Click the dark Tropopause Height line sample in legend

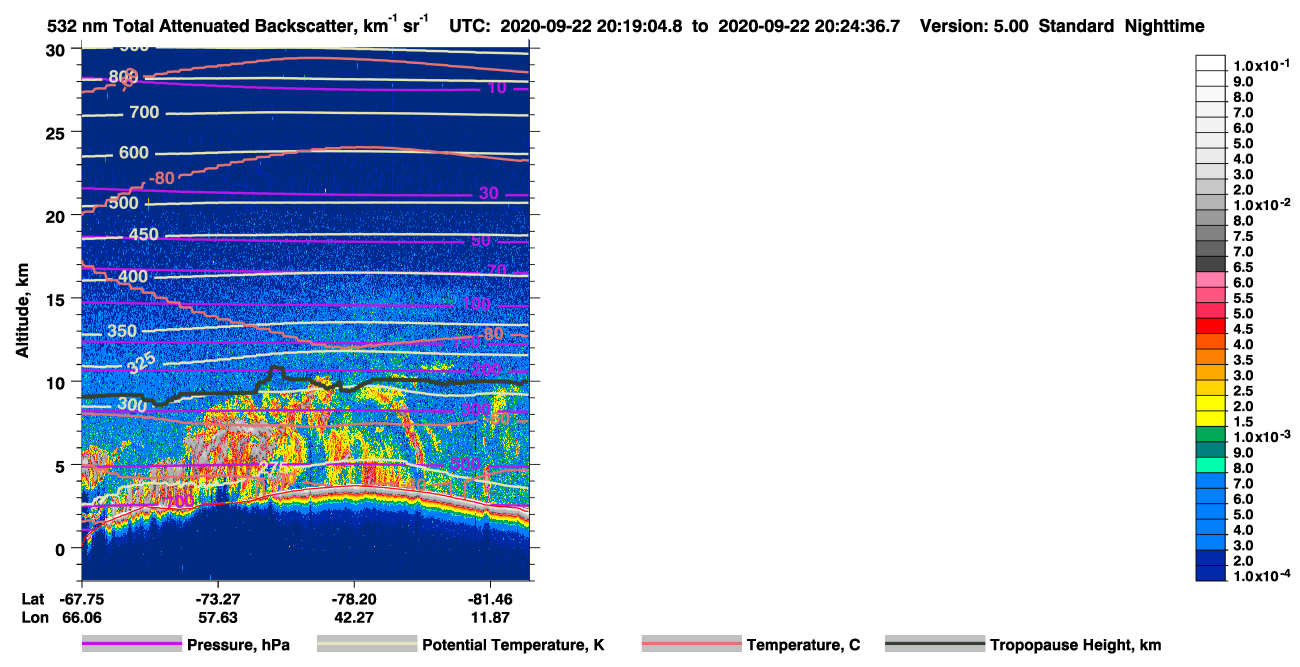(x=935, y=645)
